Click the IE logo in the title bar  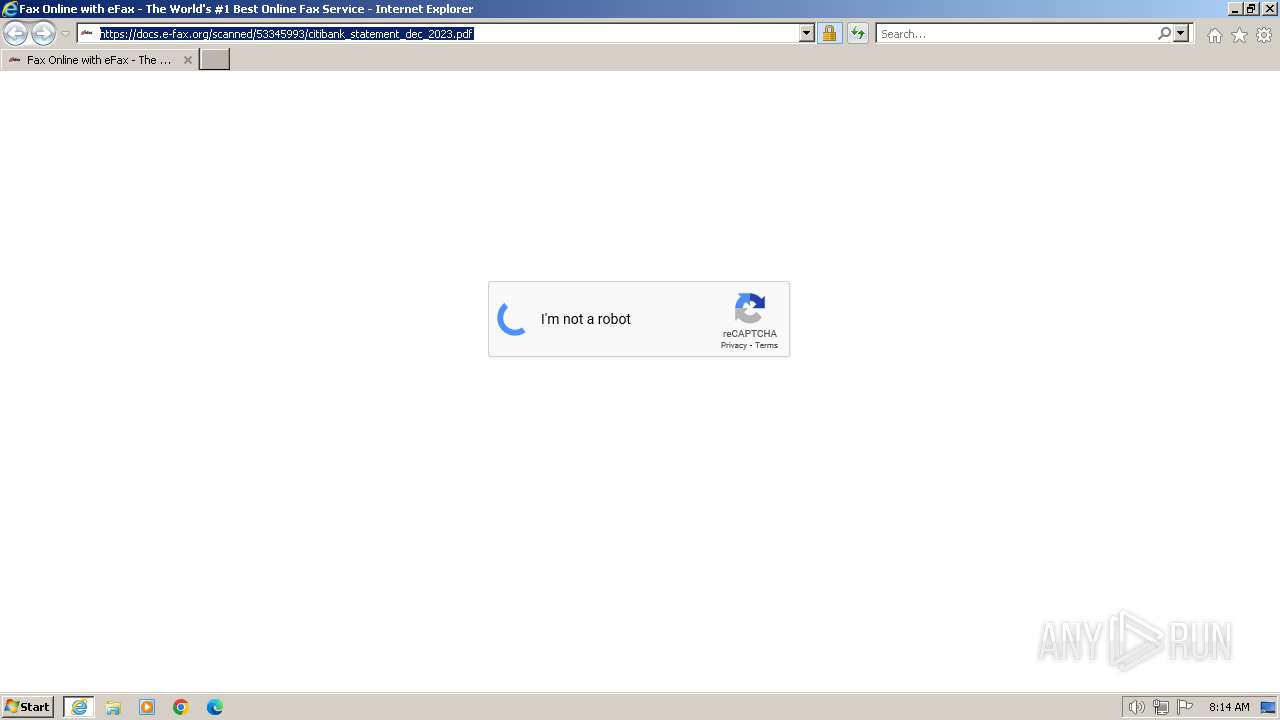coord(10,9)
